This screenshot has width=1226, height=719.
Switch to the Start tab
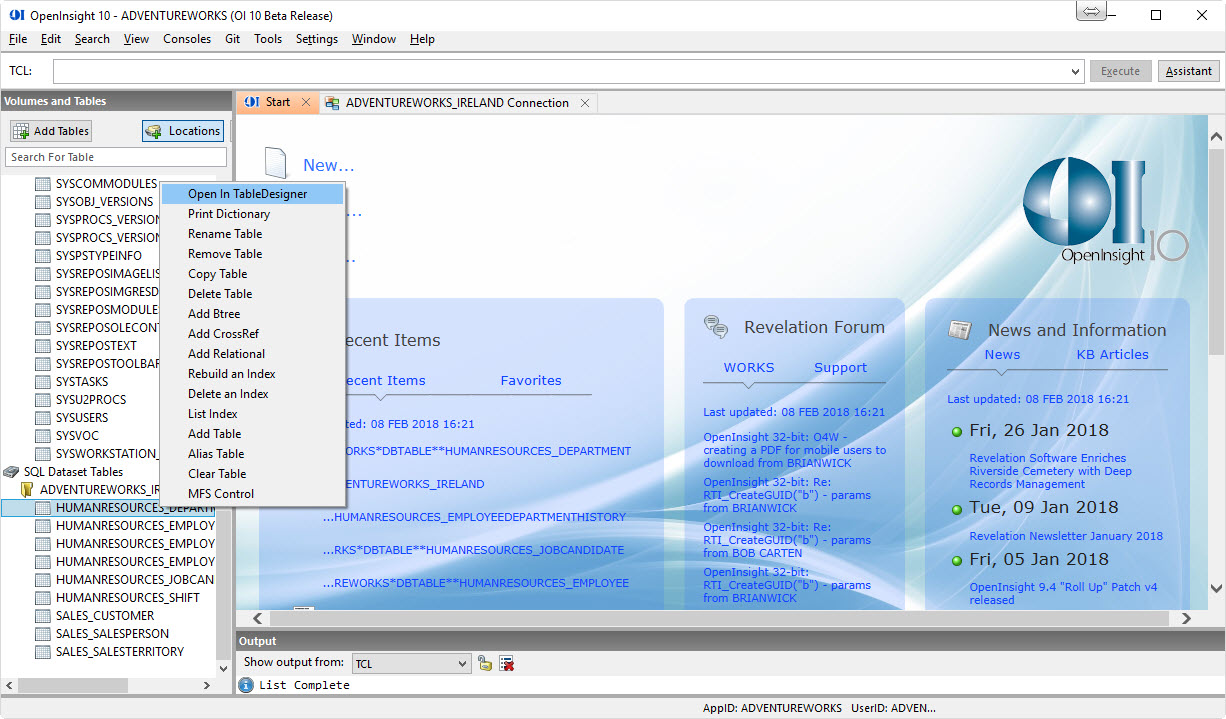278,103
